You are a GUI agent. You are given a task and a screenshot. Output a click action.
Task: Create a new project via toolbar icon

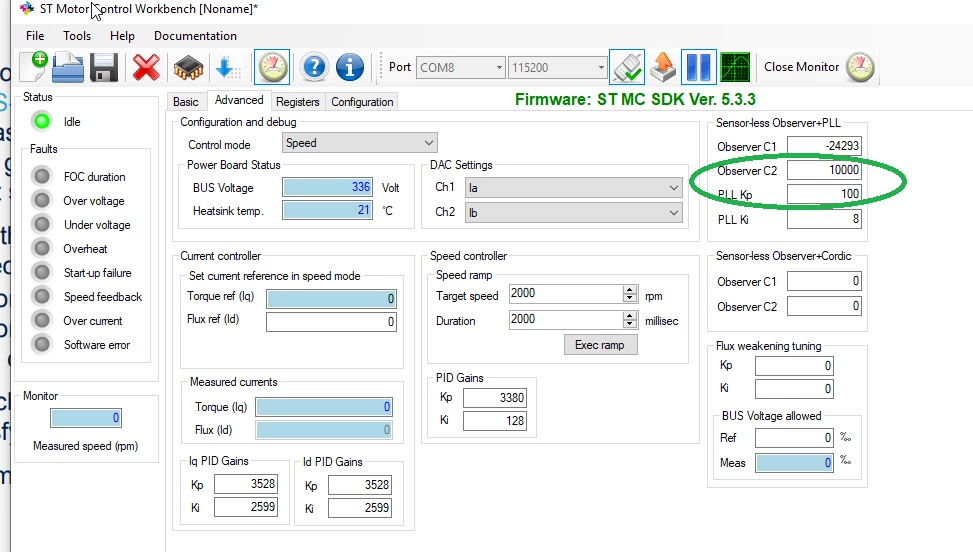(34, 67)
